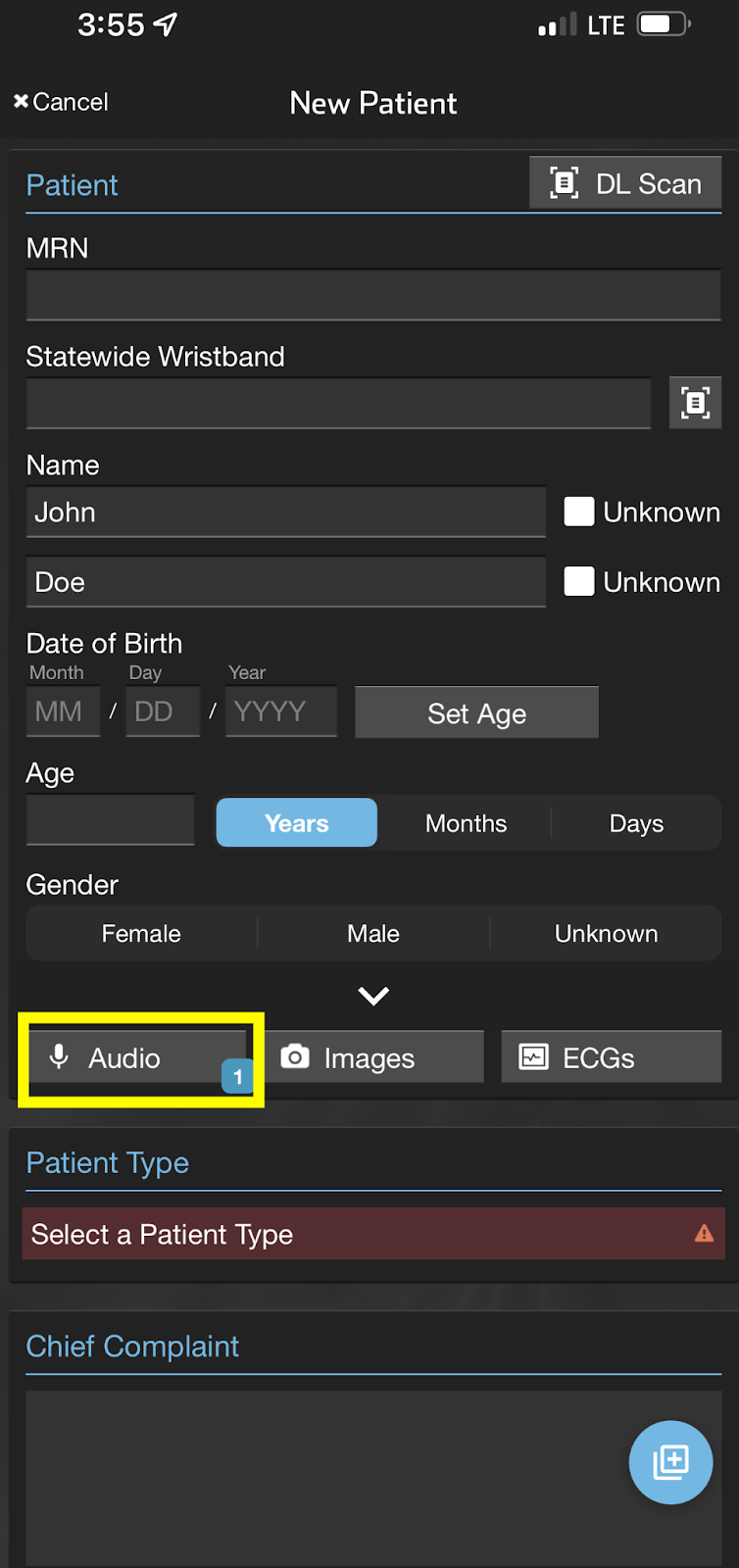Image resolution: width=739 pixels, height=1568 pixels.
Task: Check Unknown for first name John
Action: tap(579, 512)
